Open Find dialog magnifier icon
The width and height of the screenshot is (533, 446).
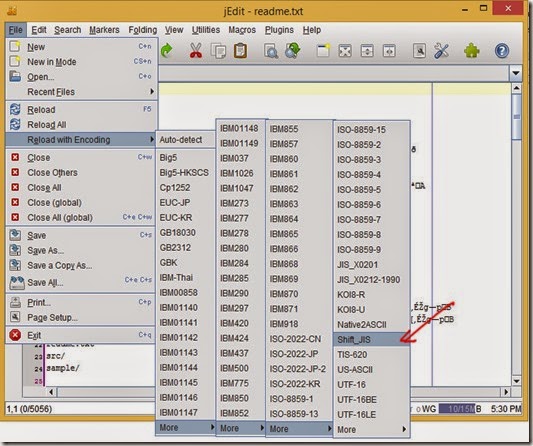(271, 51)
